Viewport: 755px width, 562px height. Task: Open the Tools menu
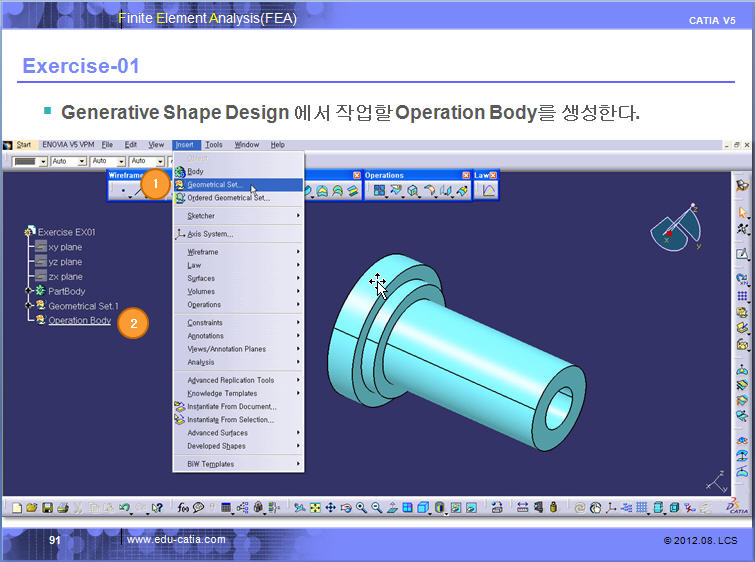214,145
